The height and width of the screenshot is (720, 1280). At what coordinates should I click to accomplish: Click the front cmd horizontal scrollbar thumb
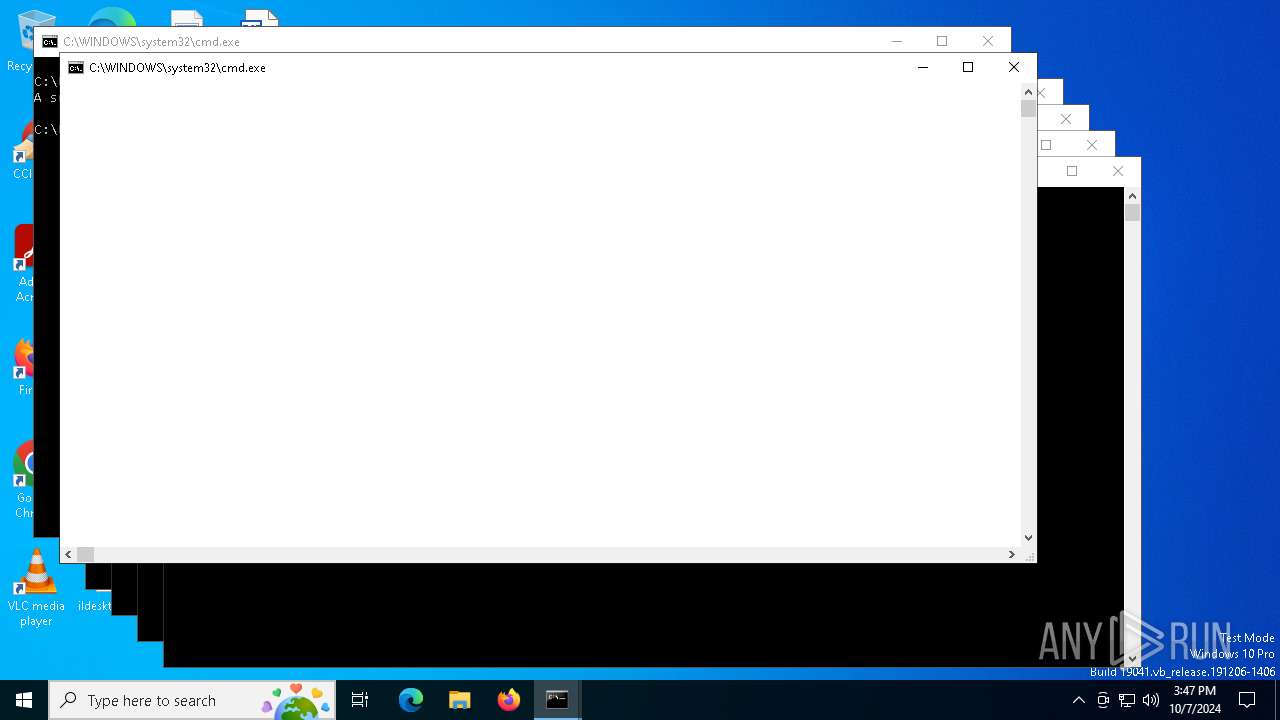[86, 554]
